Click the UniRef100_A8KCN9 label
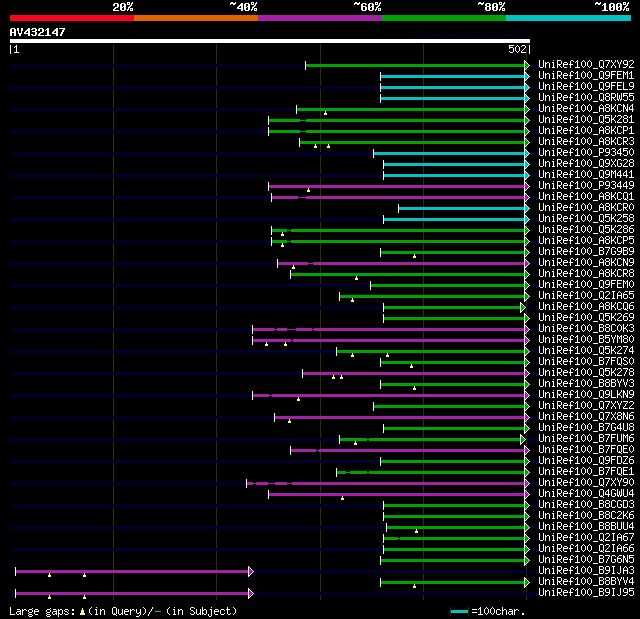640x619 pixels. pyautogui.click(x=586, y=263)
